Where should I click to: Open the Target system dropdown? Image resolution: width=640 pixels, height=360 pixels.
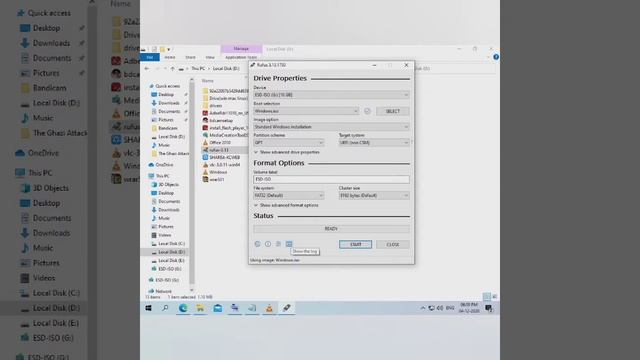(x=374, y=142)
